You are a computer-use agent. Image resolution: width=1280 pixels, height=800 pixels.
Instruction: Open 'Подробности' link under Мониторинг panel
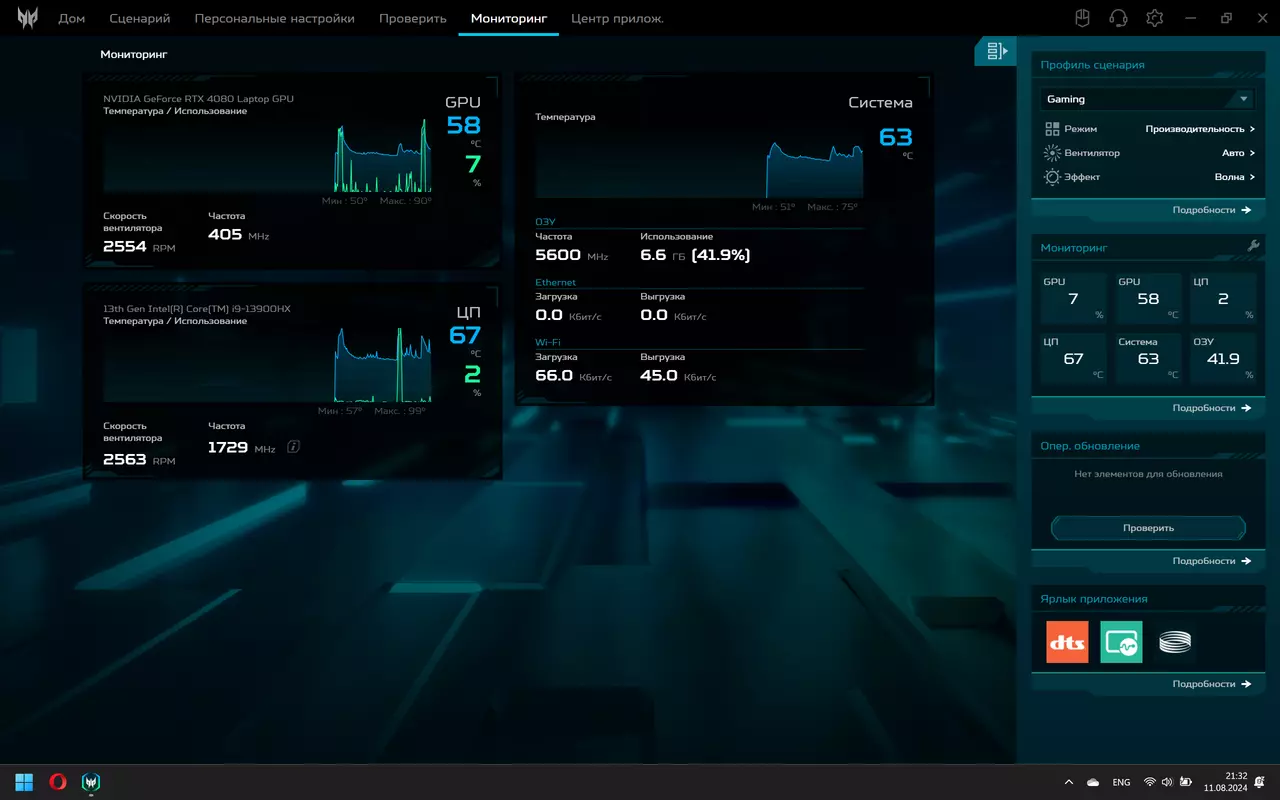click(x=1212, y=408)
